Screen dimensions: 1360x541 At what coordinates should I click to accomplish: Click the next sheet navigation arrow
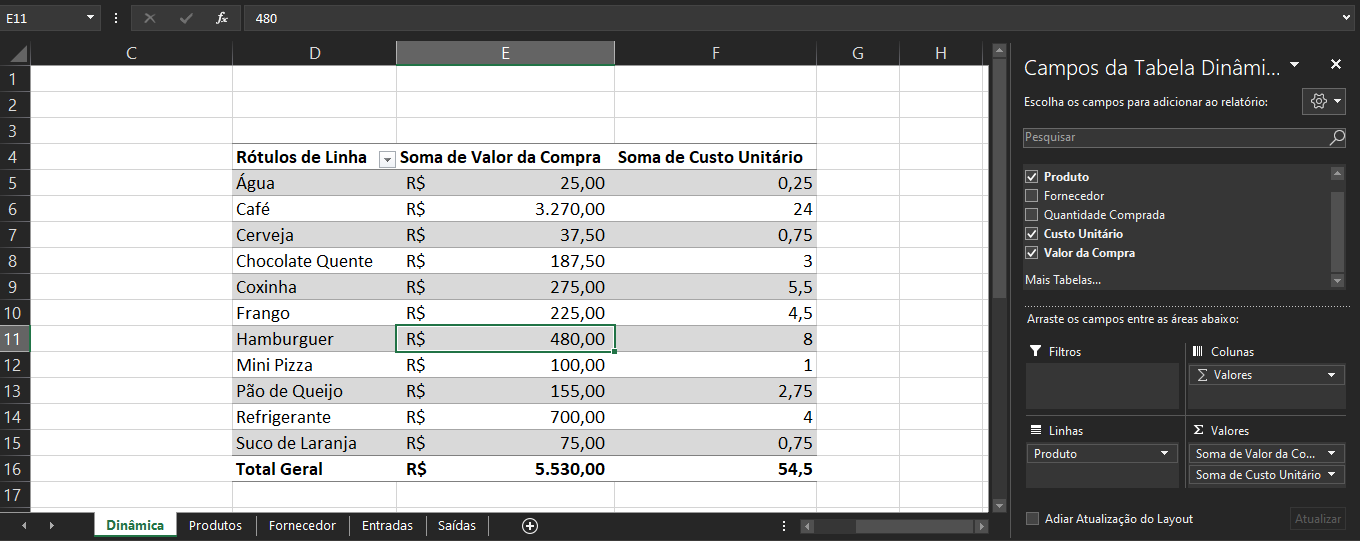tap(51, 525)
